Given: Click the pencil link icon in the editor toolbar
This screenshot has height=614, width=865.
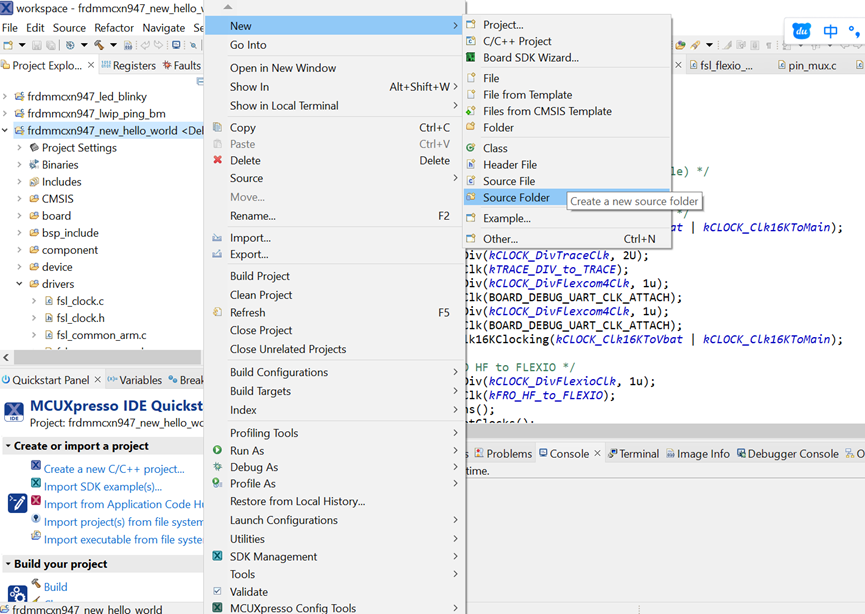Looking at the screenshot, I should 694,45.
